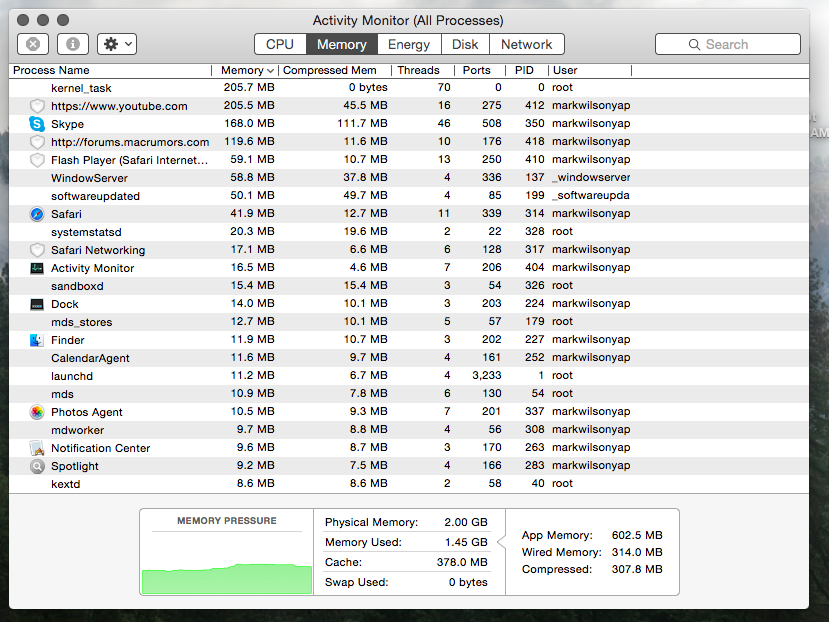The height and width of the screenshot is (622, 829).
Task: Sort by Ports column header
Action: point(480,70)
